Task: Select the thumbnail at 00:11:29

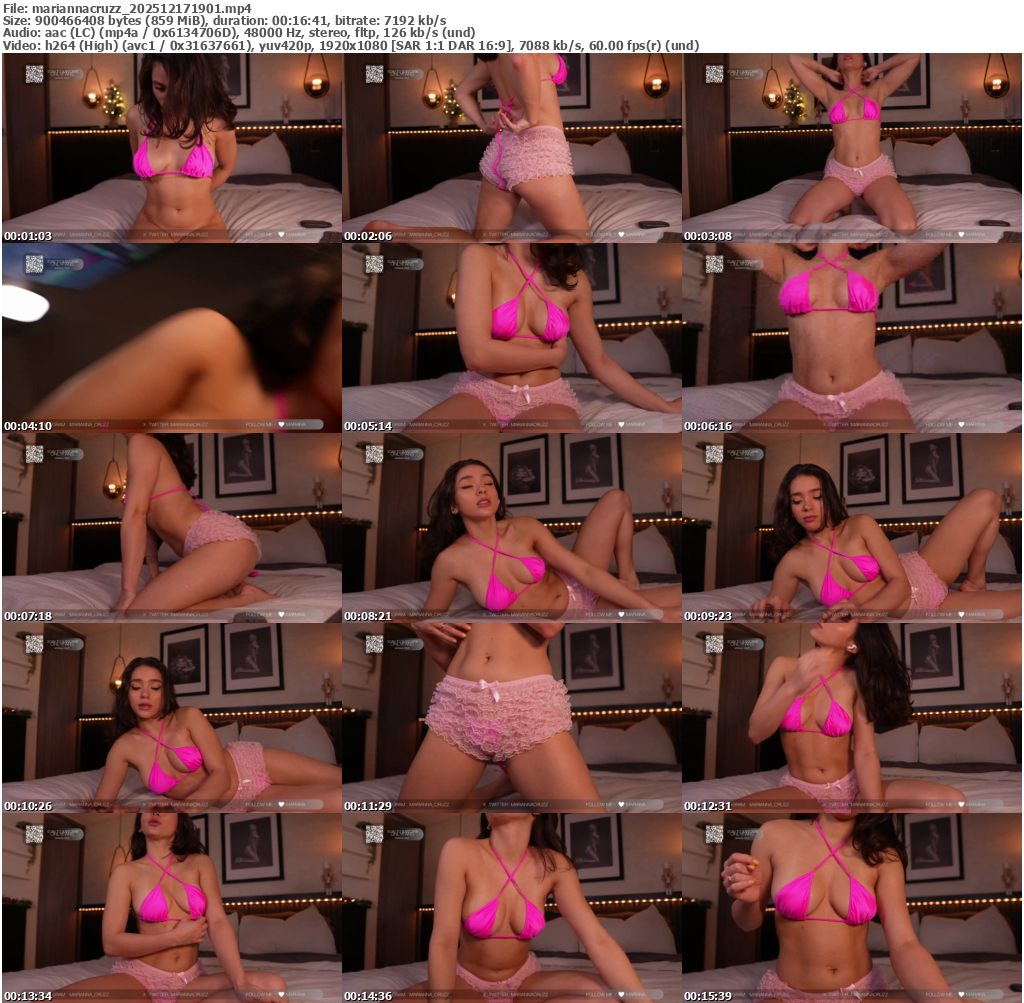Action: click(x=511, y=718)
